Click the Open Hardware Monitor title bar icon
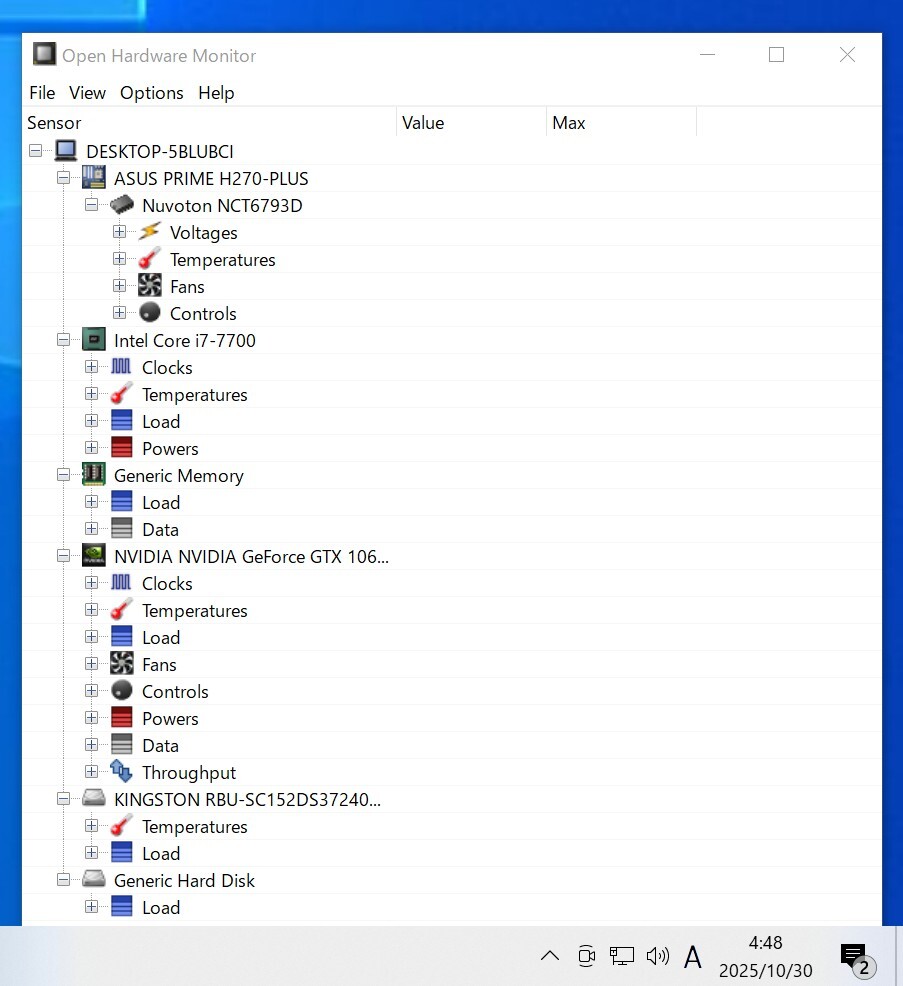Screen dimensions: 903x986 (x=44, y=54)
